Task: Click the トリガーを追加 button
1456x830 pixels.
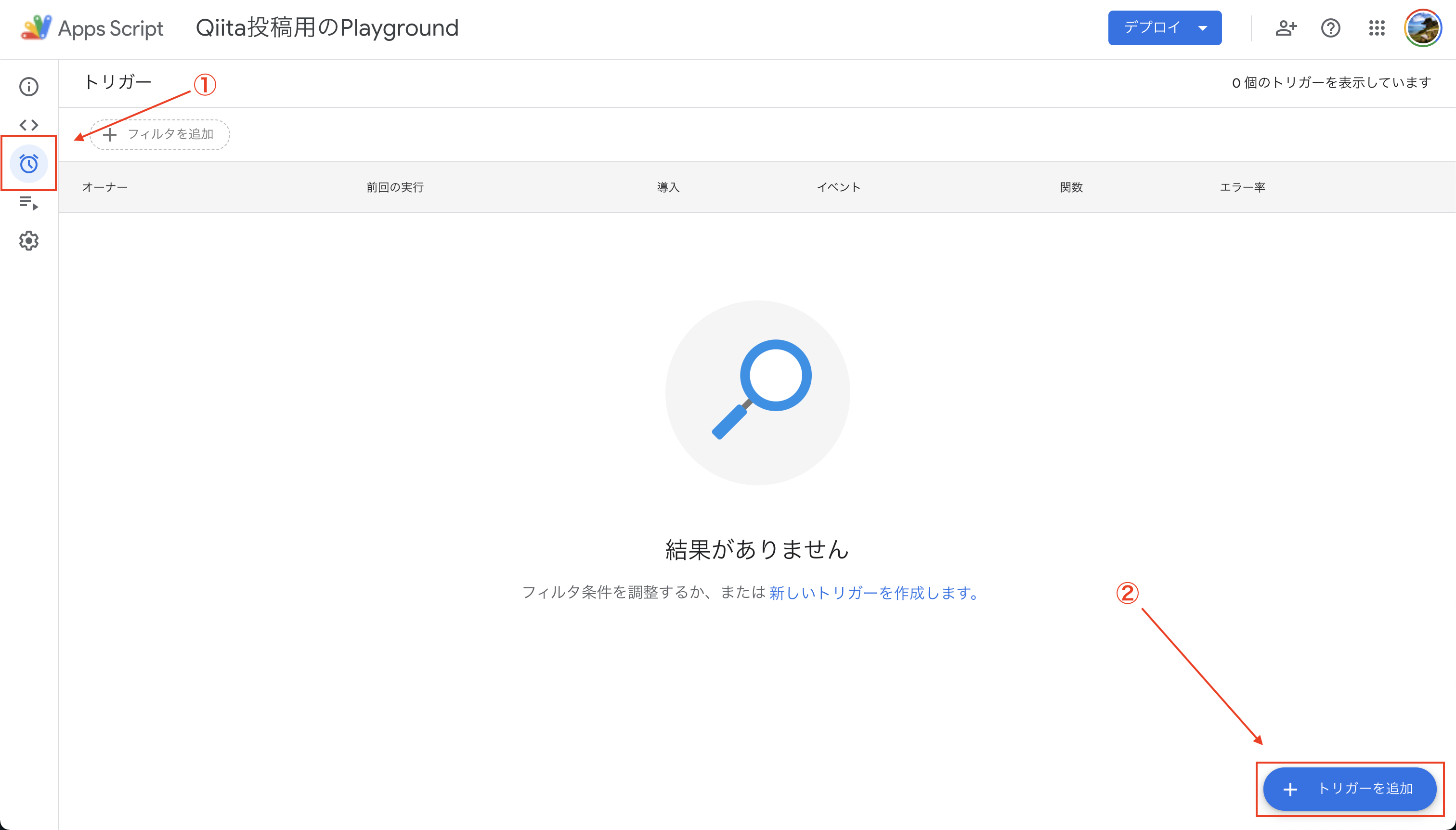Action: click(1350, 789)
